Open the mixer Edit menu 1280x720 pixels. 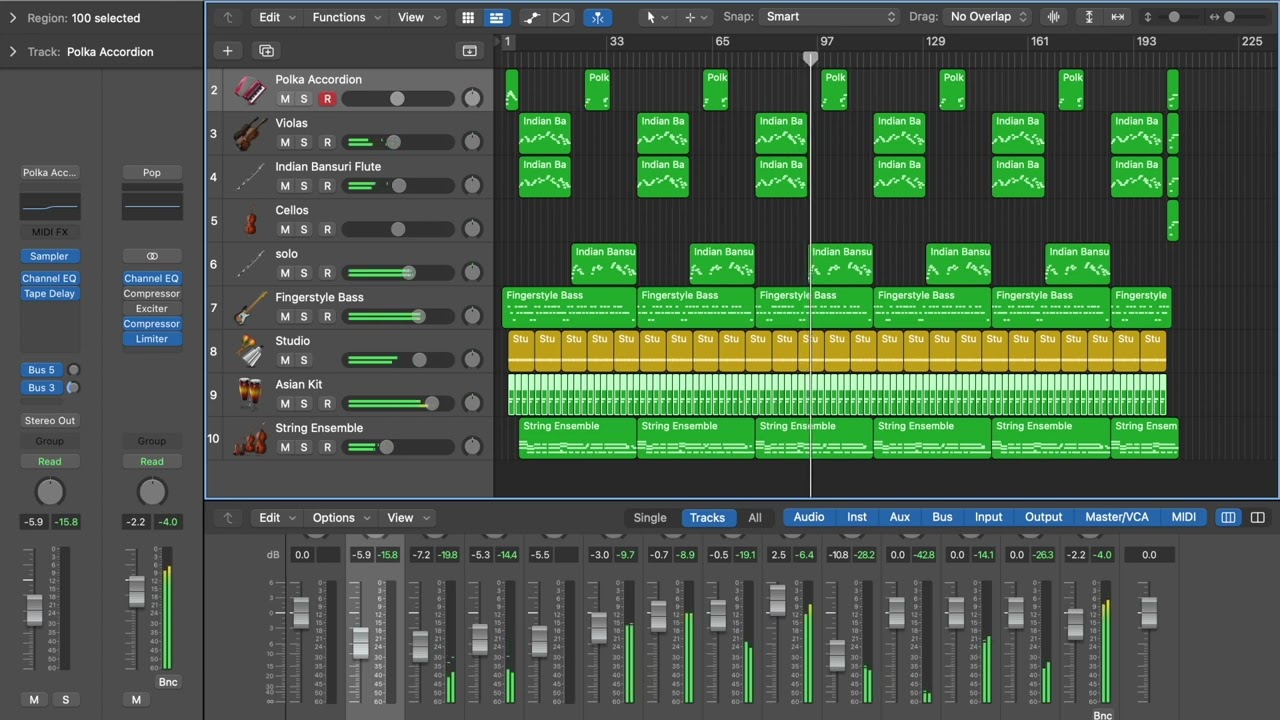click(277, 517)
